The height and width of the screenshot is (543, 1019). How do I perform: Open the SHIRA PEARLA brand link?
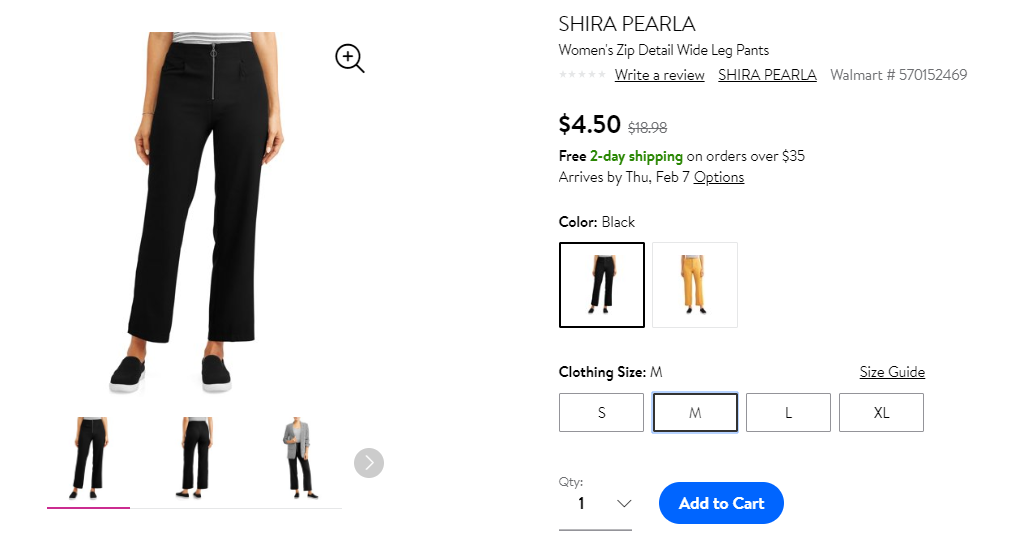(767, 75)
